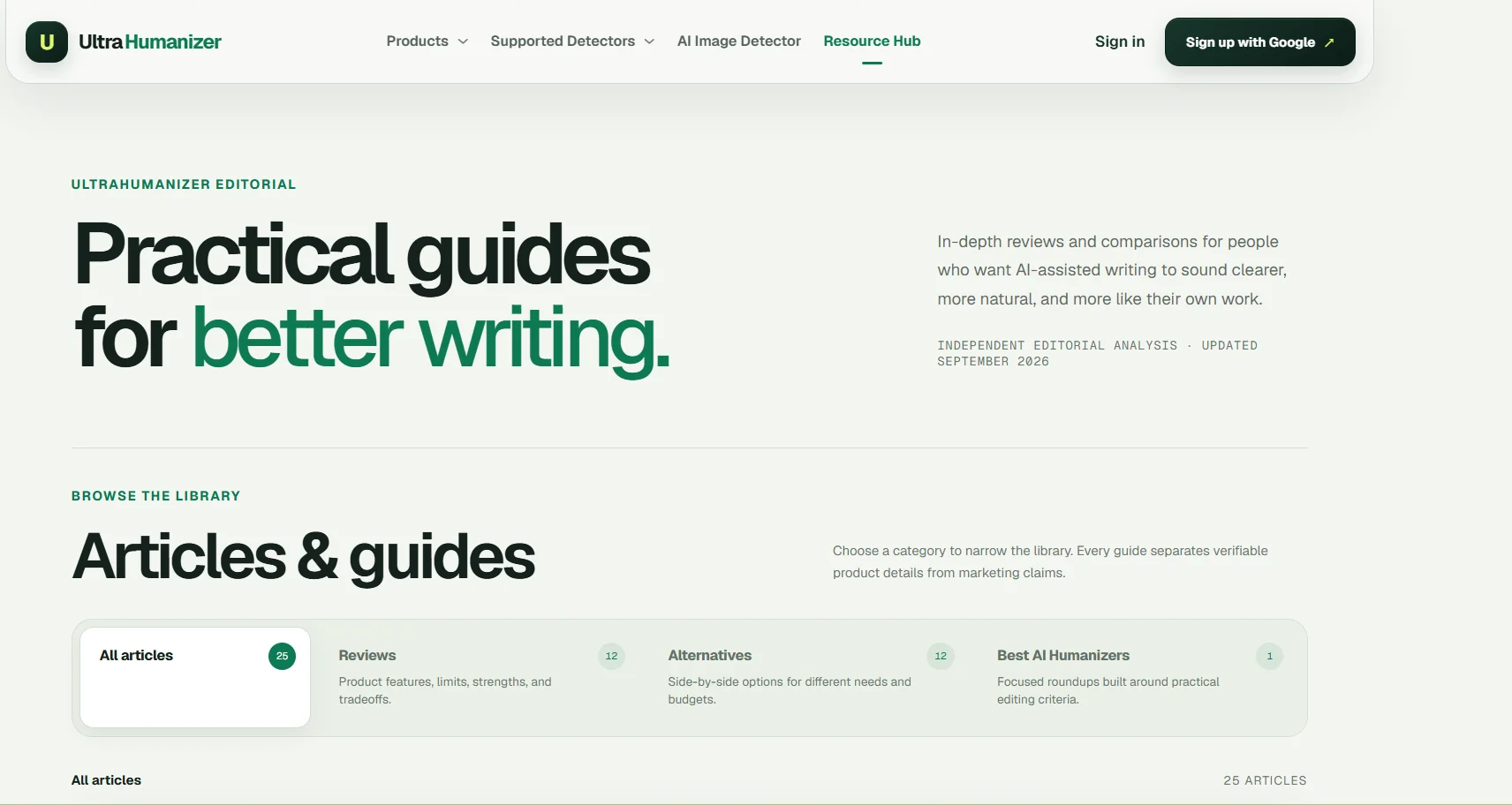Click the Products chevron arrow
Viewport: 1512px width, 805px height.
(463, 41)
